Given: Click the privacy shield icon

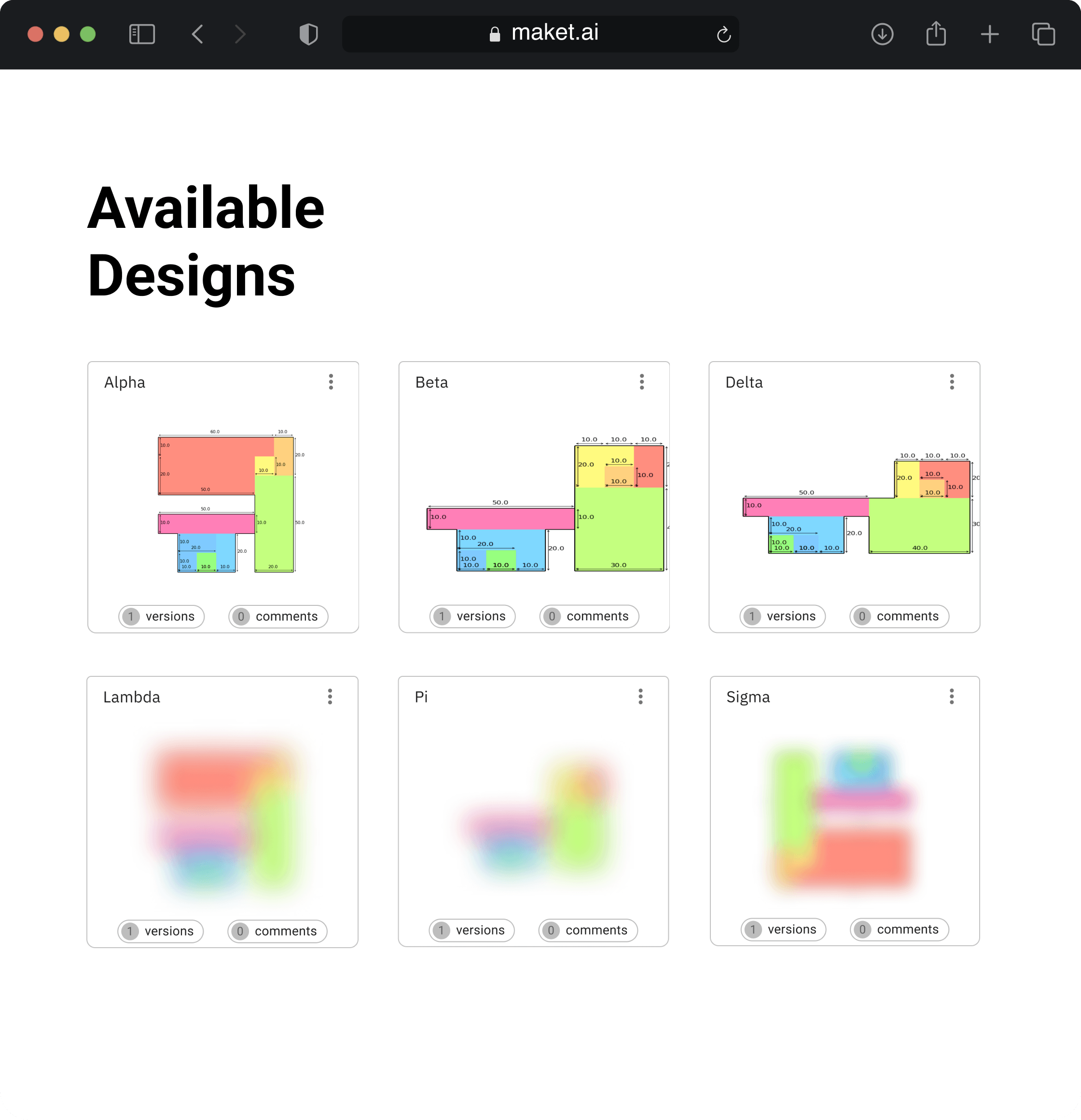Looking at the screenshot, I should (308, 34).
